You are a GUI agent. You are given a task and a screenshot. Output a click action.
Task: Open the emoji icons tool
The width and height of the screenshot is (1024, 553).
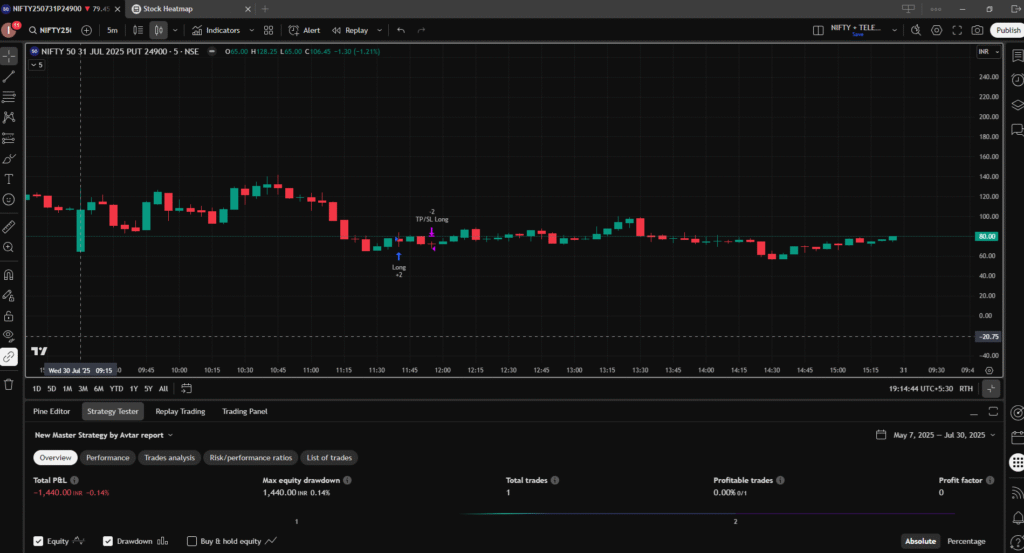(9, 200)
